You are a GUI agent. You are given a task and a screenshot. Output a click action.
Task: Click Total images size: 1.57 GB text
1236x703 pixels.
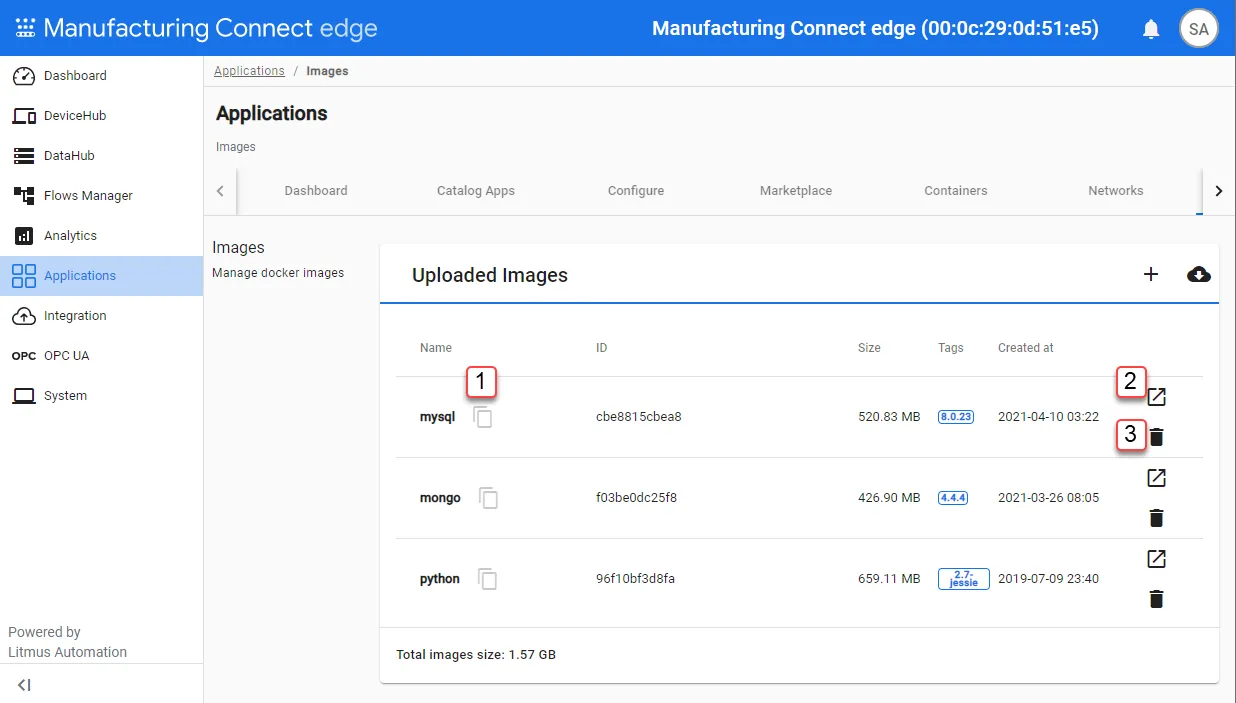(x=476, y=655)
